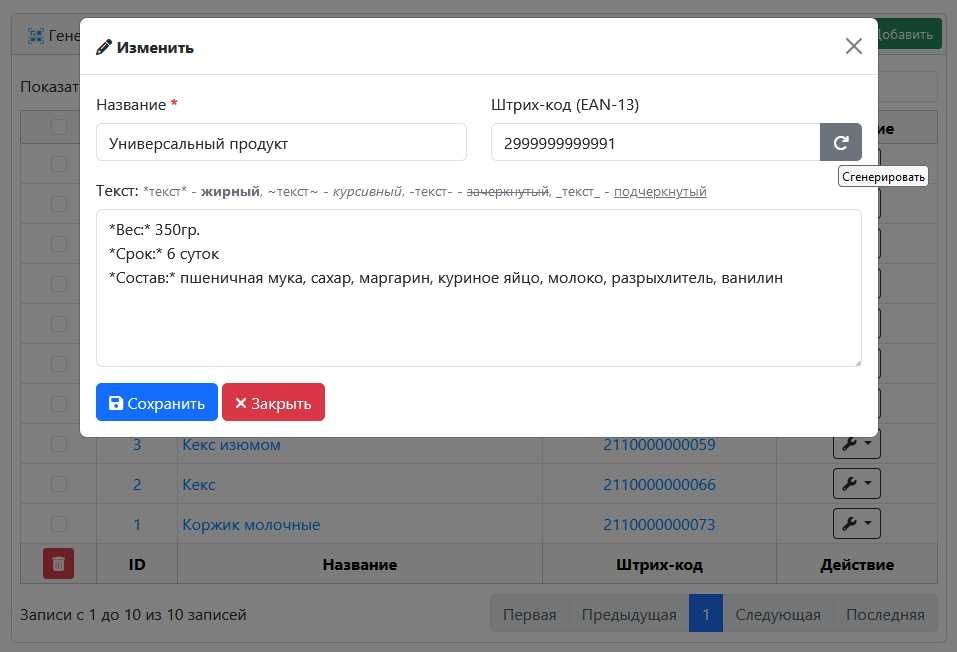Click barcode 2110000000066

659,485
